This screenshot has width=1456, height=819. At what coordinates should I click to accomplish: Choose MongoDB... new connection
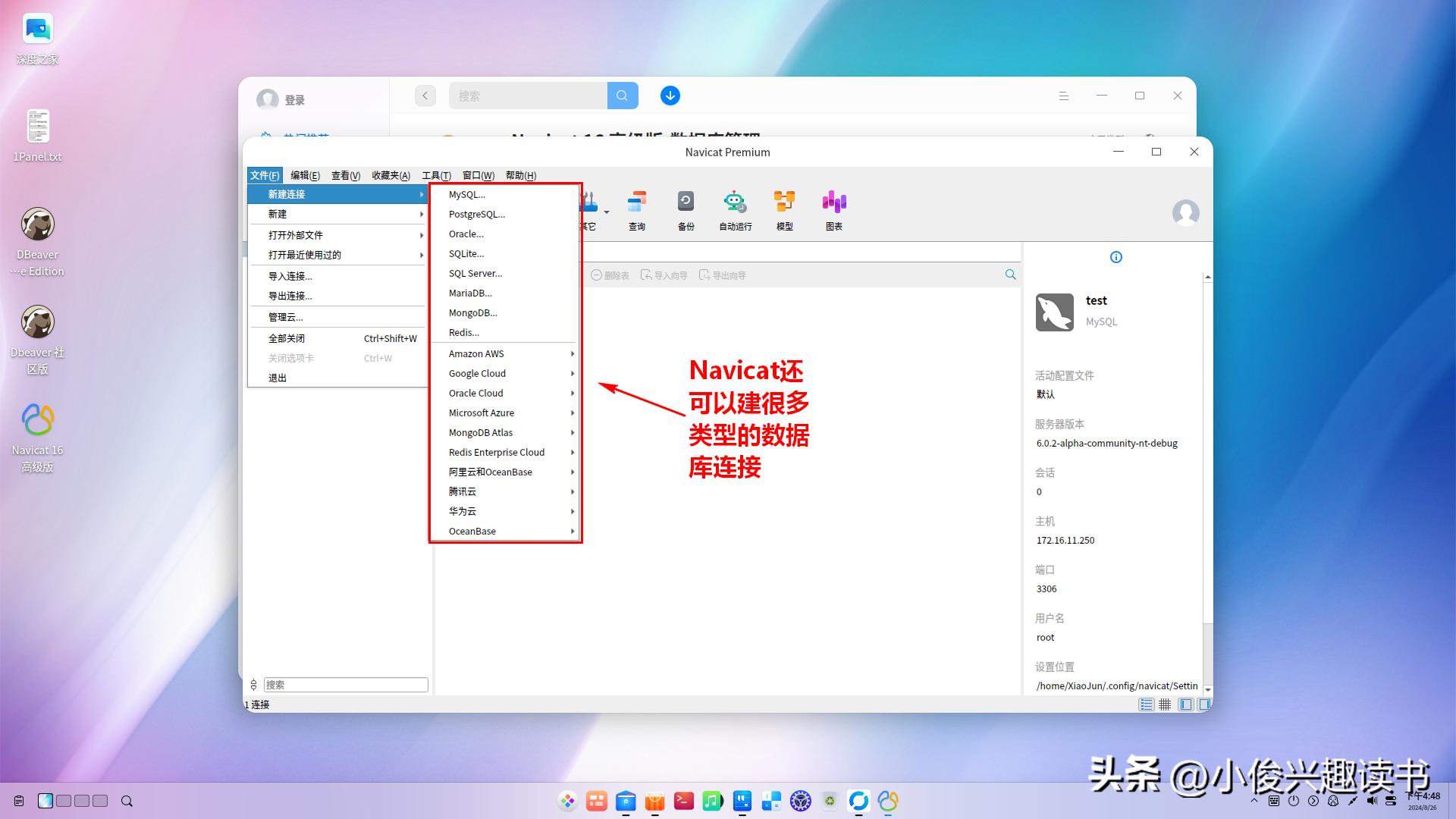click(x=506, y=312)
